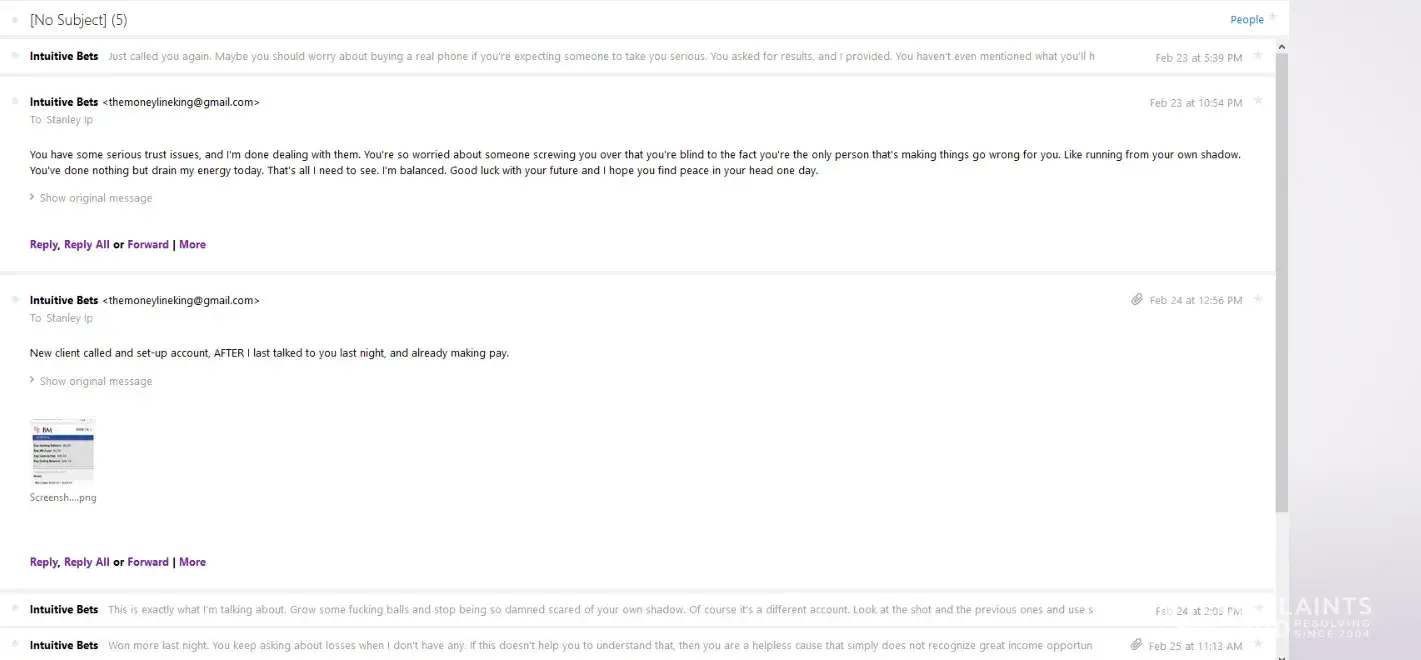The image size is (1421, 660).
Task: Star the Feb 23 5:39 PM message
Action: [x=1258, y=56]
